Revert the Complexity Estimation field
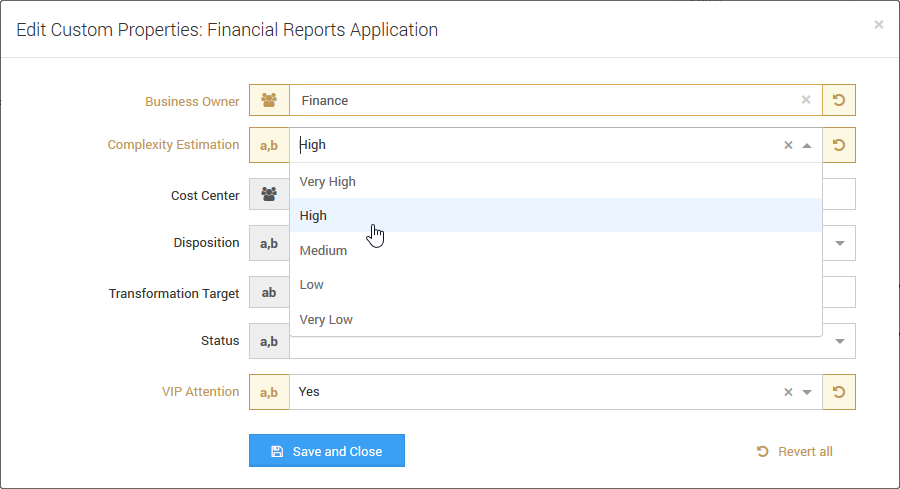Image resolution: width=900 pixels, height=489 pixels. pyautogui.click(x=839, y=145)
